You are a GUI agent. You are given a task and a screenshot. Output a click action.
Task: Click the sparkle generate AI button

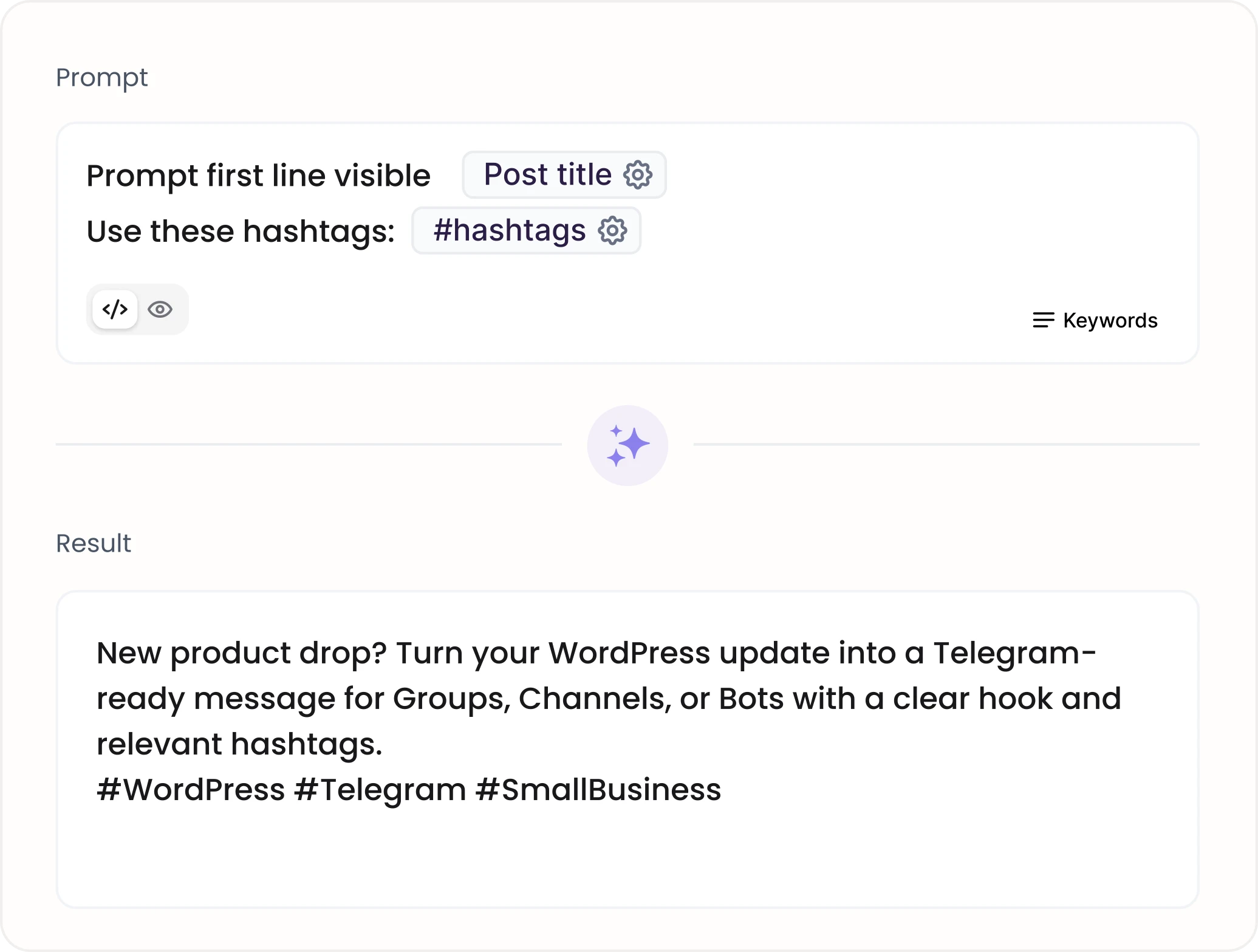point(627,445)
